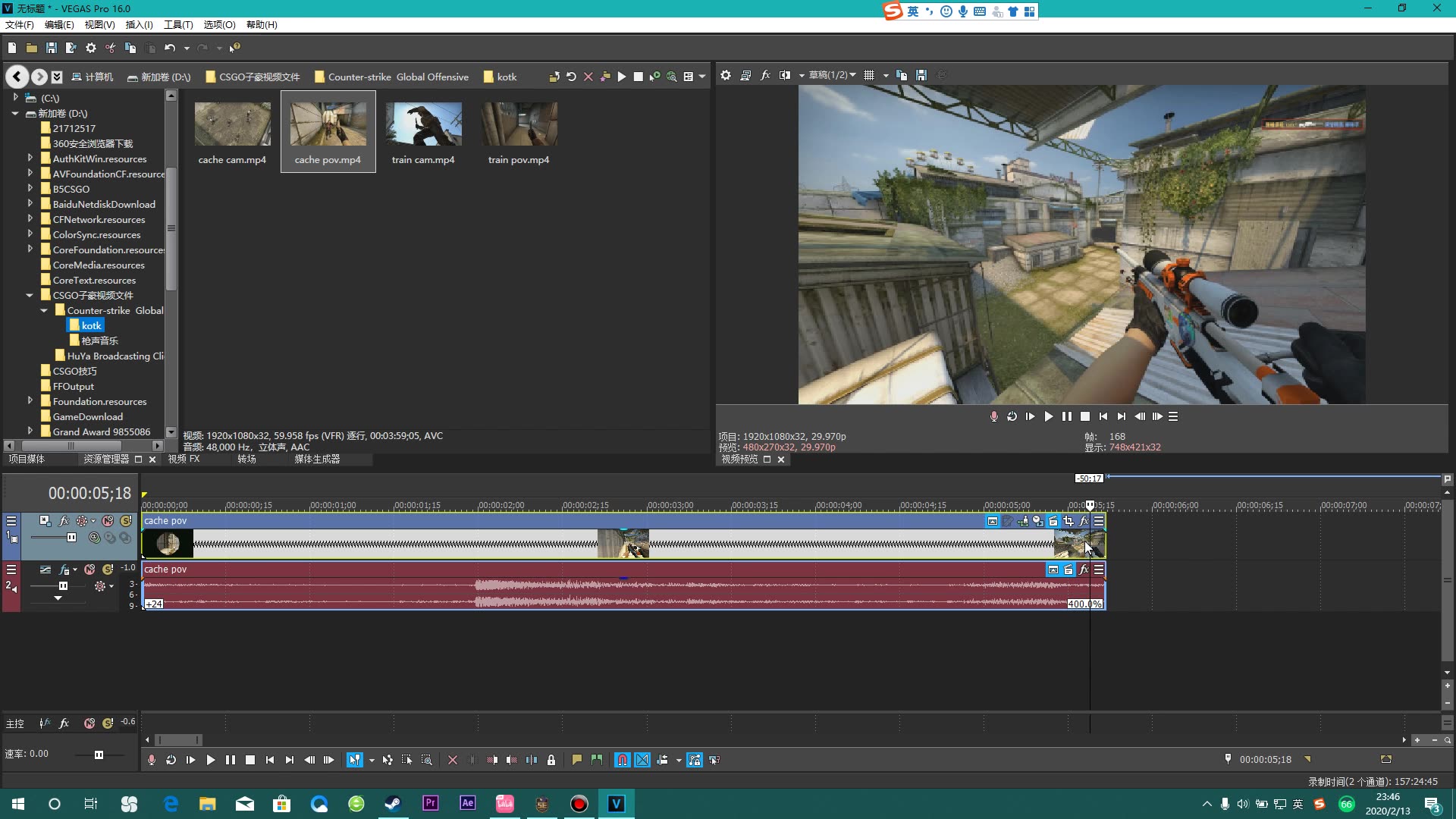Go back in explorer navigation
The image size is (1456, 819).
17,77
